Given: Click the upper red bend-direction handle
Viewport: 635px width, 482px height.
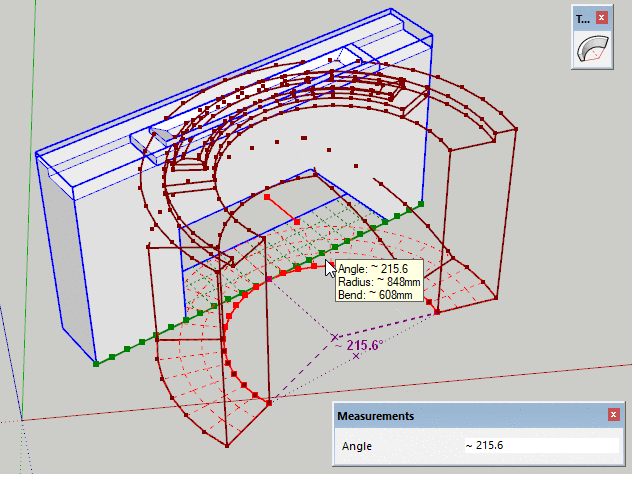Looking at the screenshot, I should 267,197.
